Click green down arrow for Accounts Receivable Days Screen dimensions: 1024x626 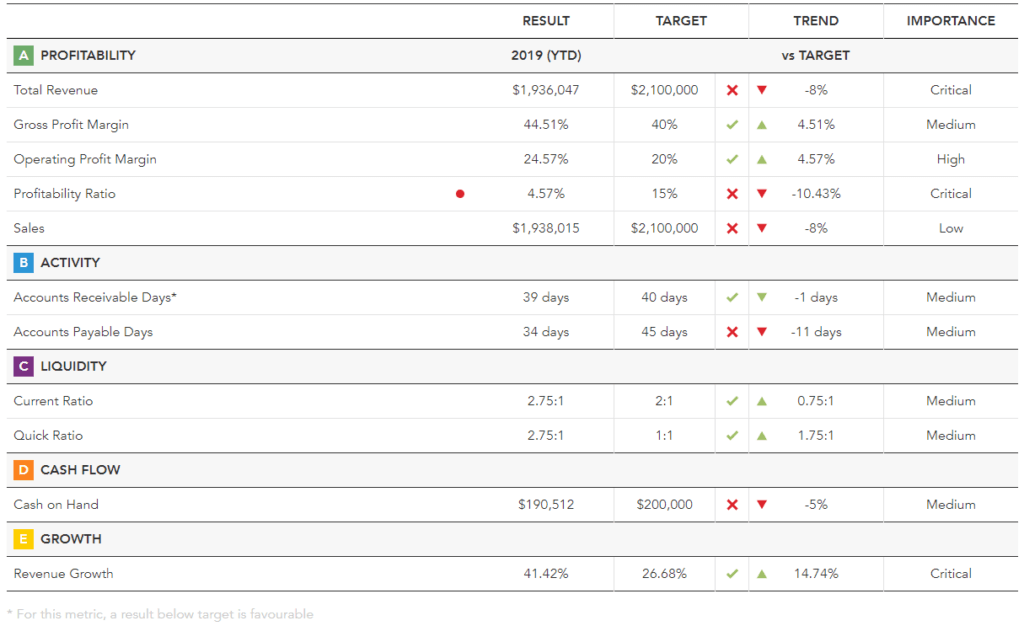762,298
